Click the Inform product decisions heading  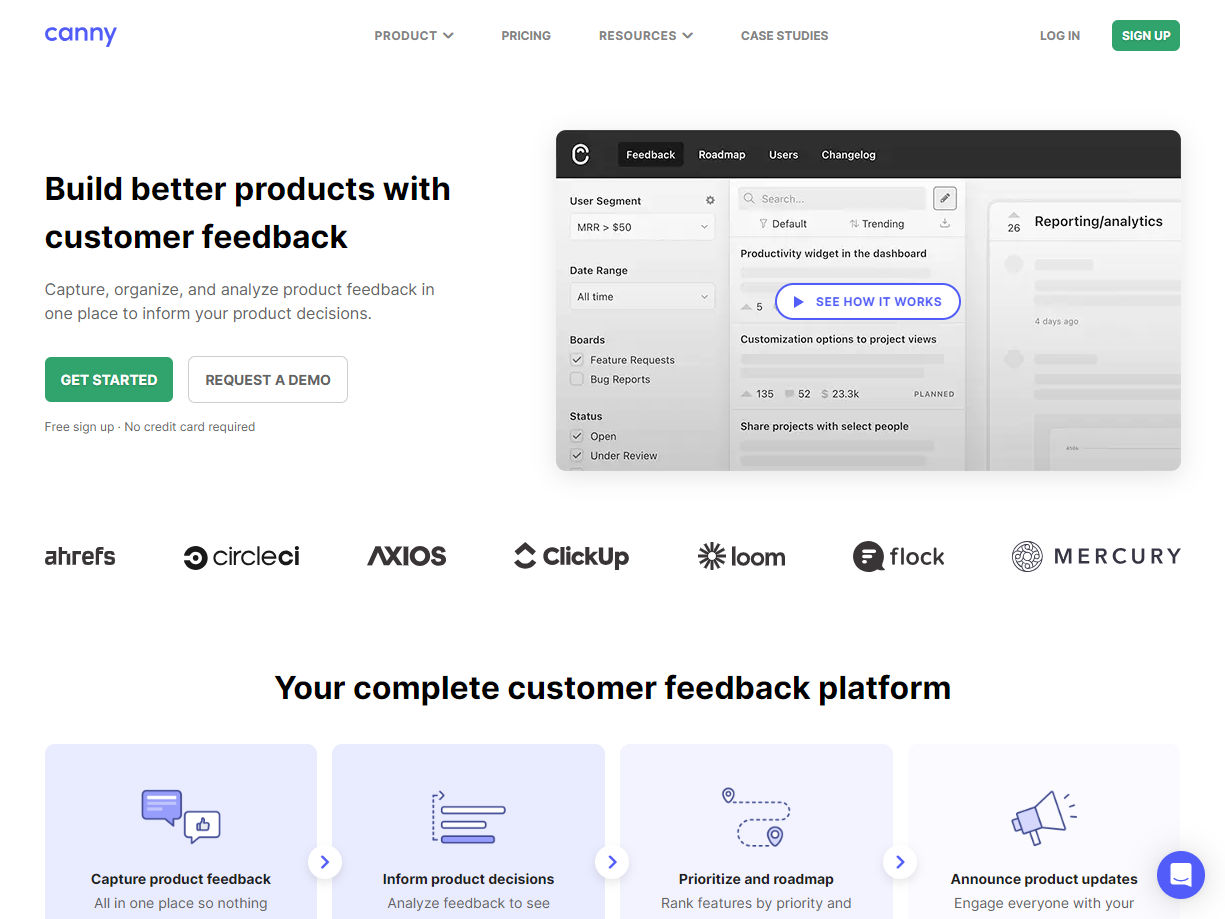click(x=468, y=879)
